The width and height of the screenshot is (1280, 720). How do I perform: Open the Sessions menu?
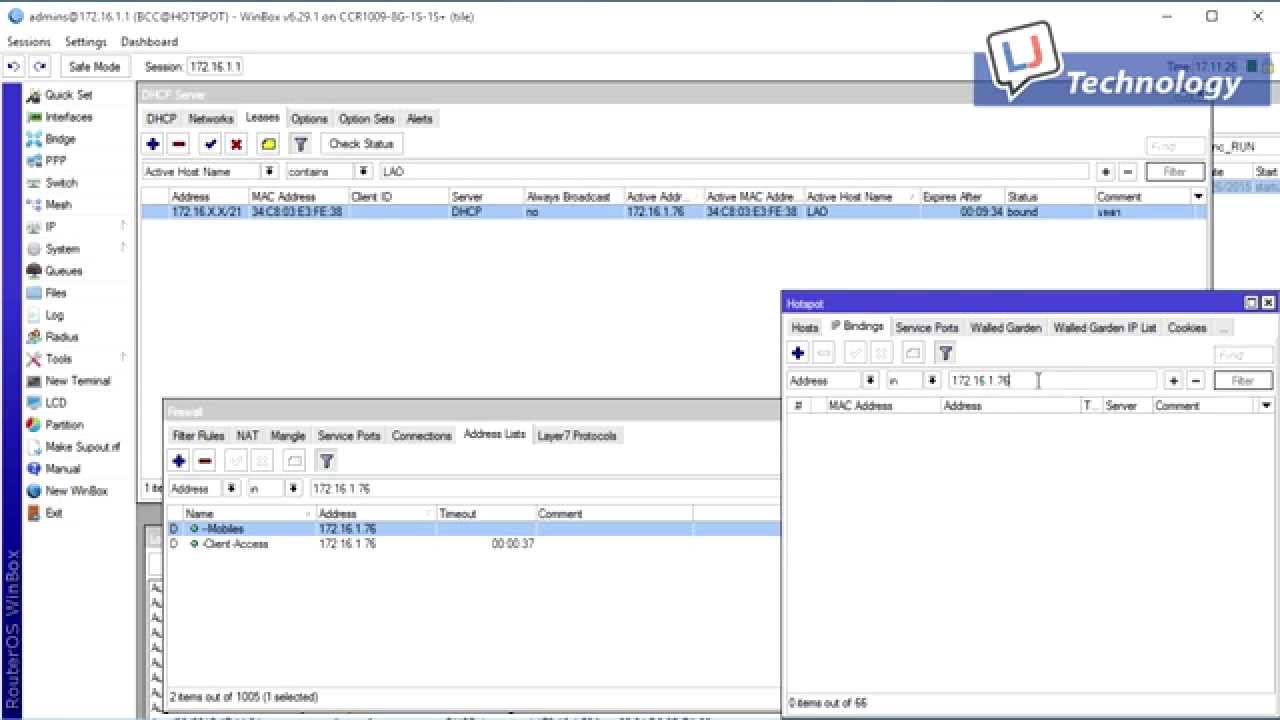click(28, 42)
